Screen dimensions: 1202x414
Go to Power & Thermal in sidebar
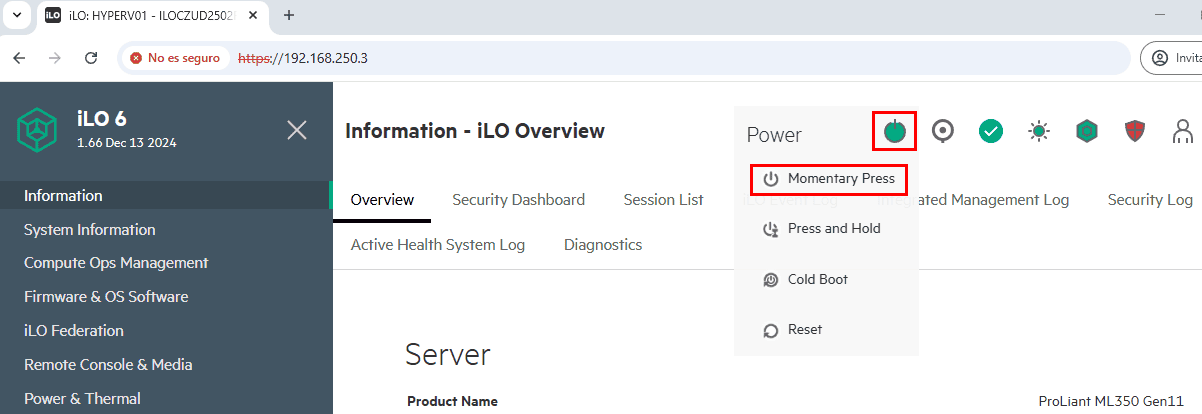click(x=82, y=399)
